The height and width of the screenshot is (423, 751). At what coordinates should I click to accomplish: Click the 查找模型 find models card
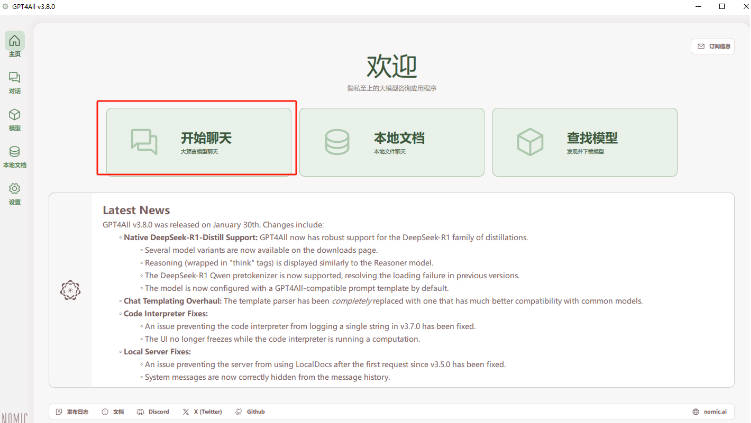tap(585, 142)
